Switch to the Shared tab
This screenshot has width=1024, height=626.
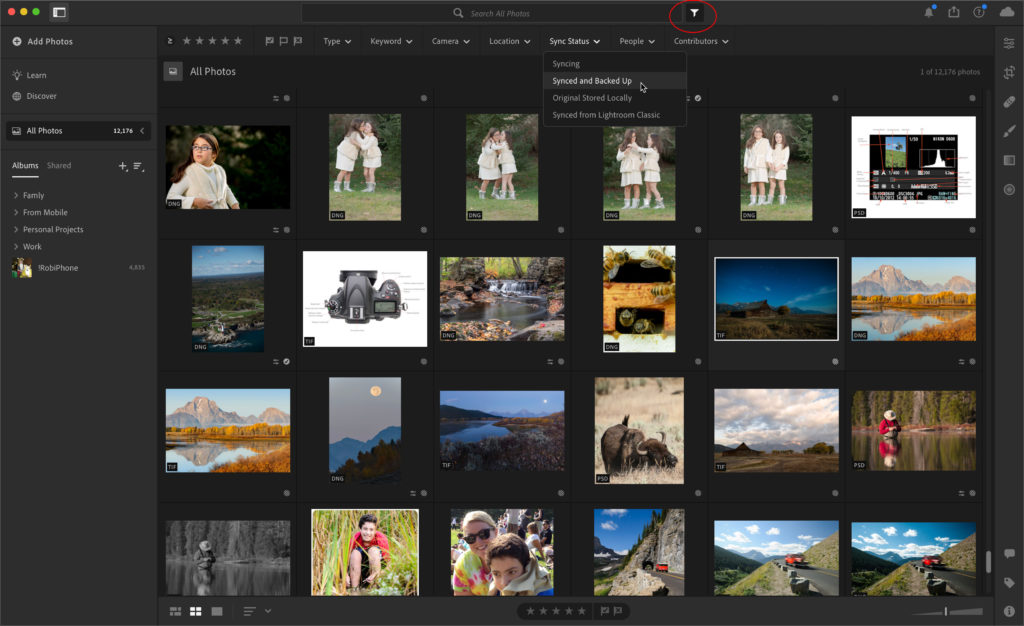coord(59,166)
